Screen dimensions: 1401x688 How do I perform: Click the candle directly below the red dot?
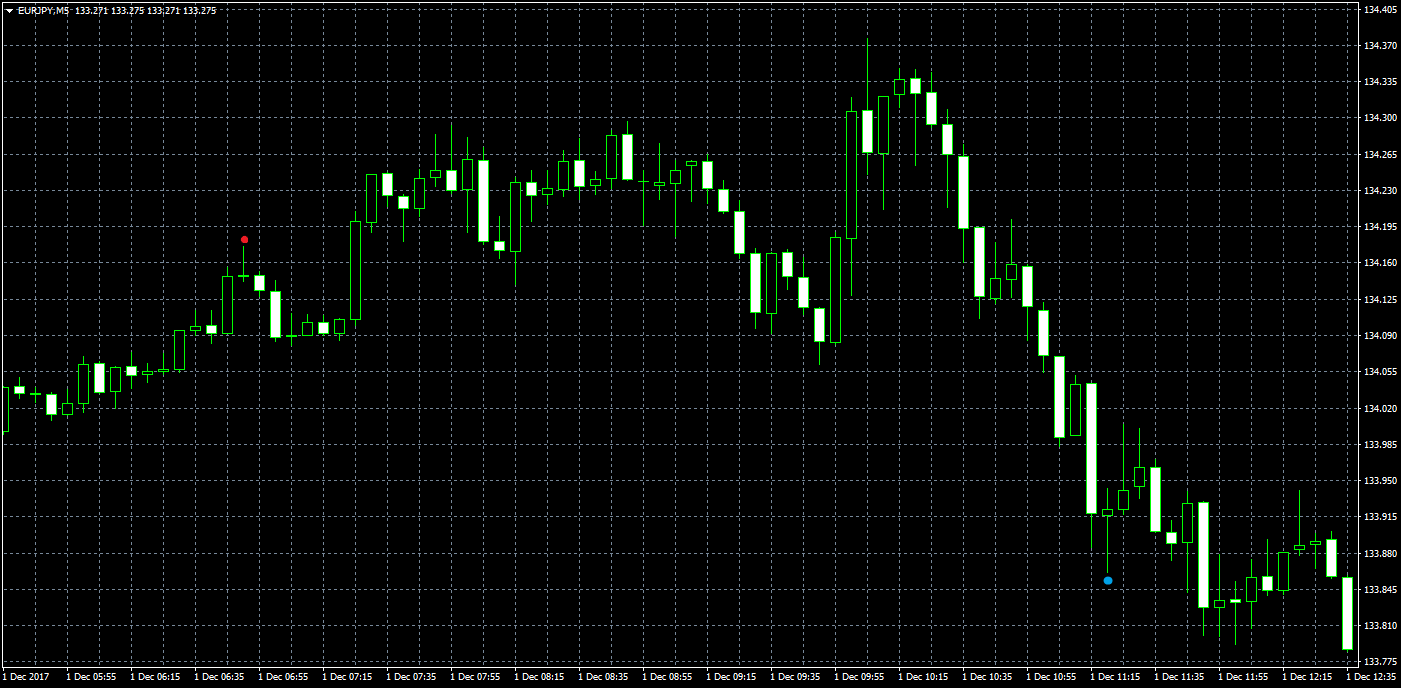tap(243, 276)
